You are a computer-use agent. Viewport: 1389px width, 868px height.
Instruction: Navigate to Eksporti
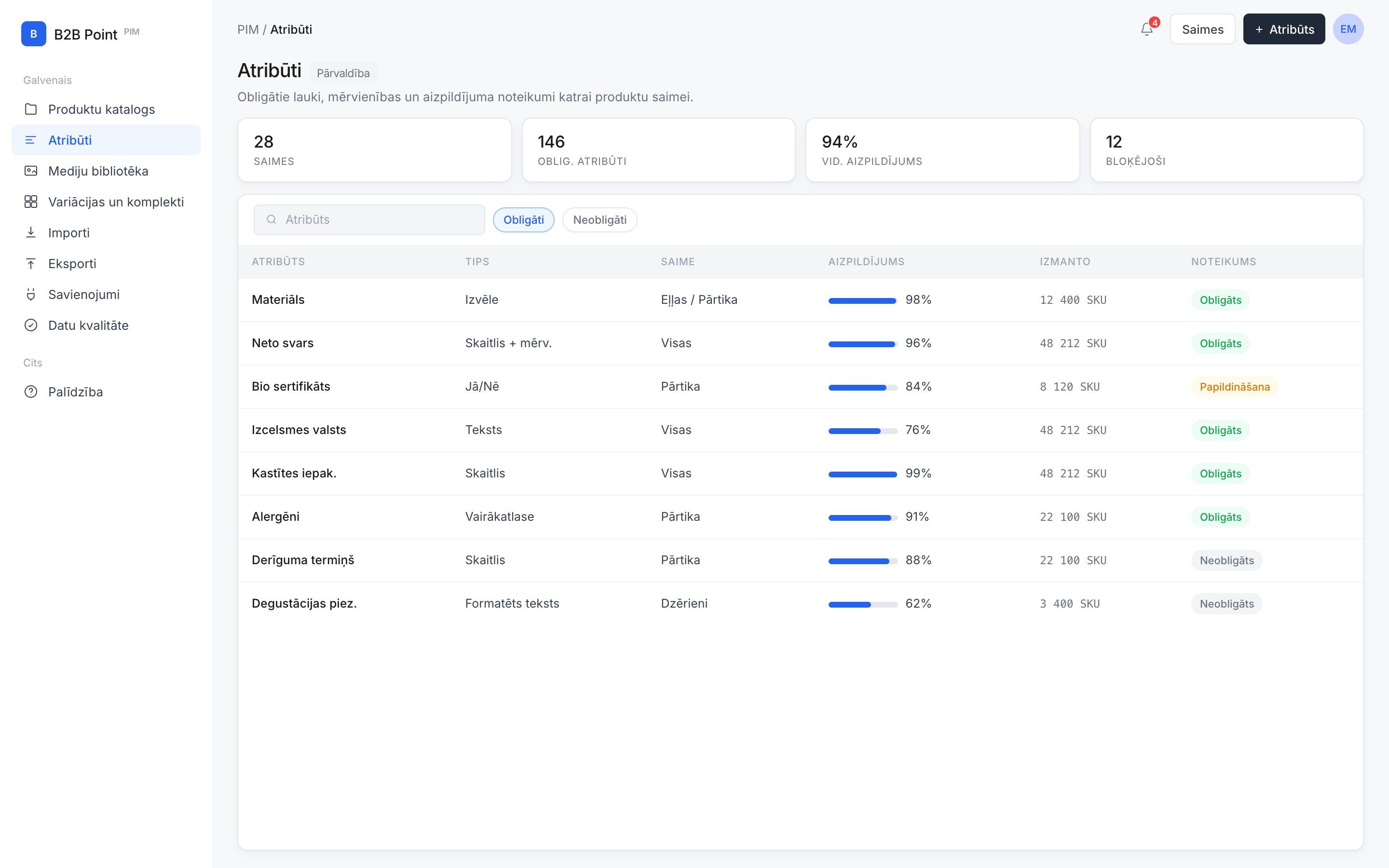coord(106,263)
